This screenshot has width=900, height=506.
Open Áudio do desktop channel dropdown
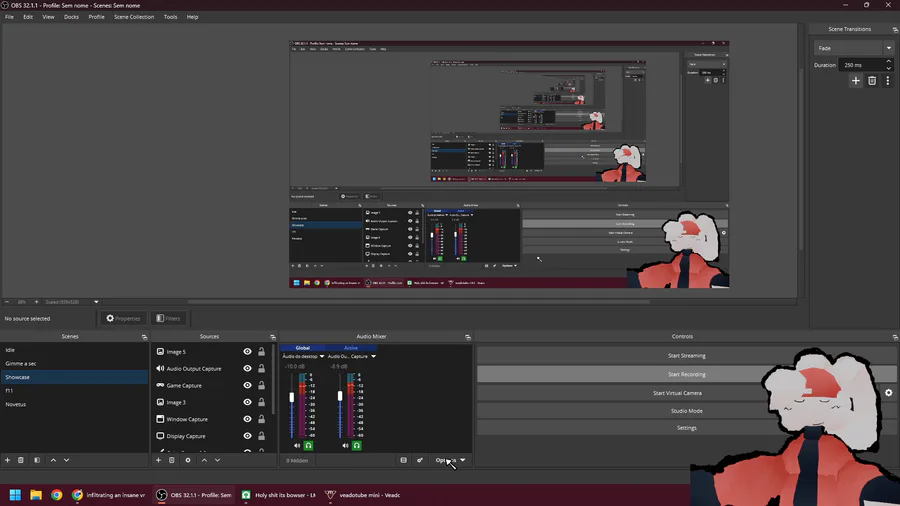tap(321, 356)
